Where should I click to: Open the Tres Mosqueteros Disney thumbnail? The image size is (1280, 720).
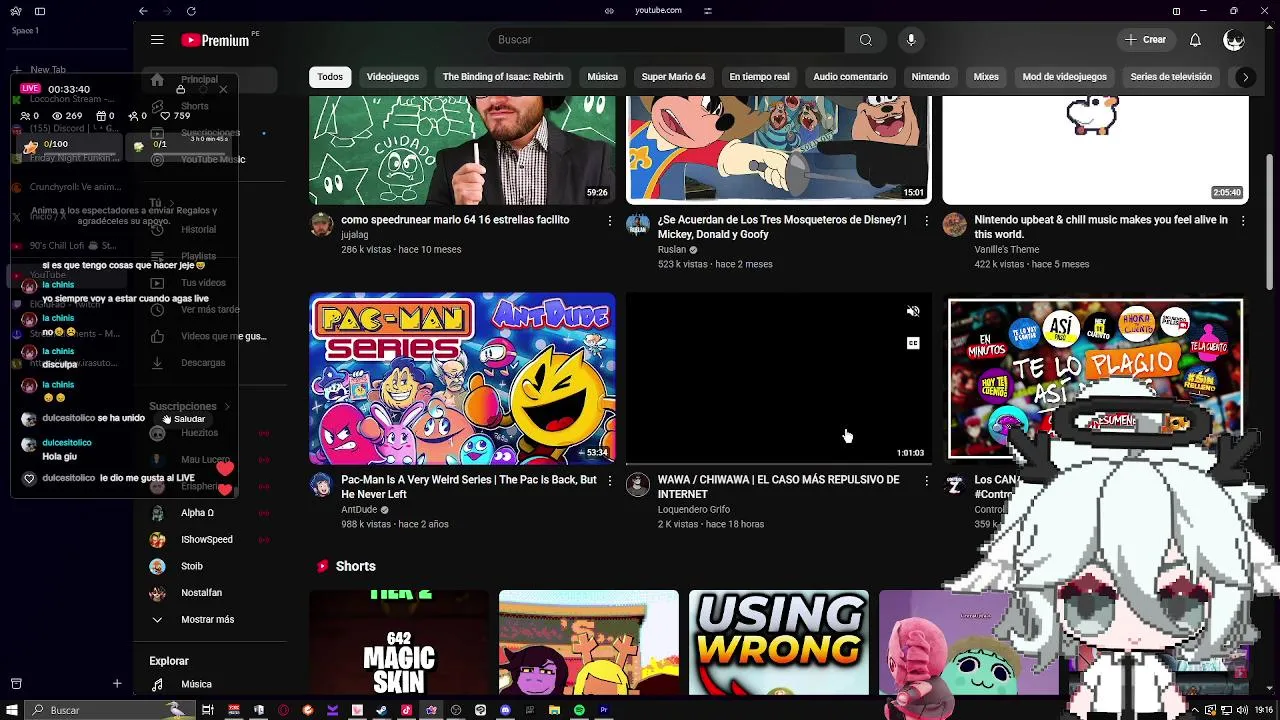[779, 150]
